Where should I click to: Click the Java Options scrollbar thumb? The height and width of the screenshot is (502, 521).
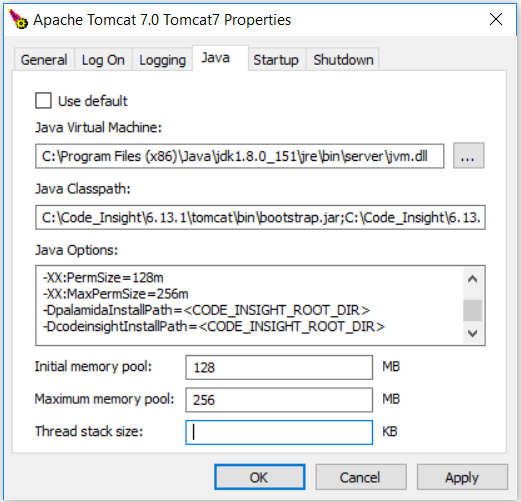point(473,310)
